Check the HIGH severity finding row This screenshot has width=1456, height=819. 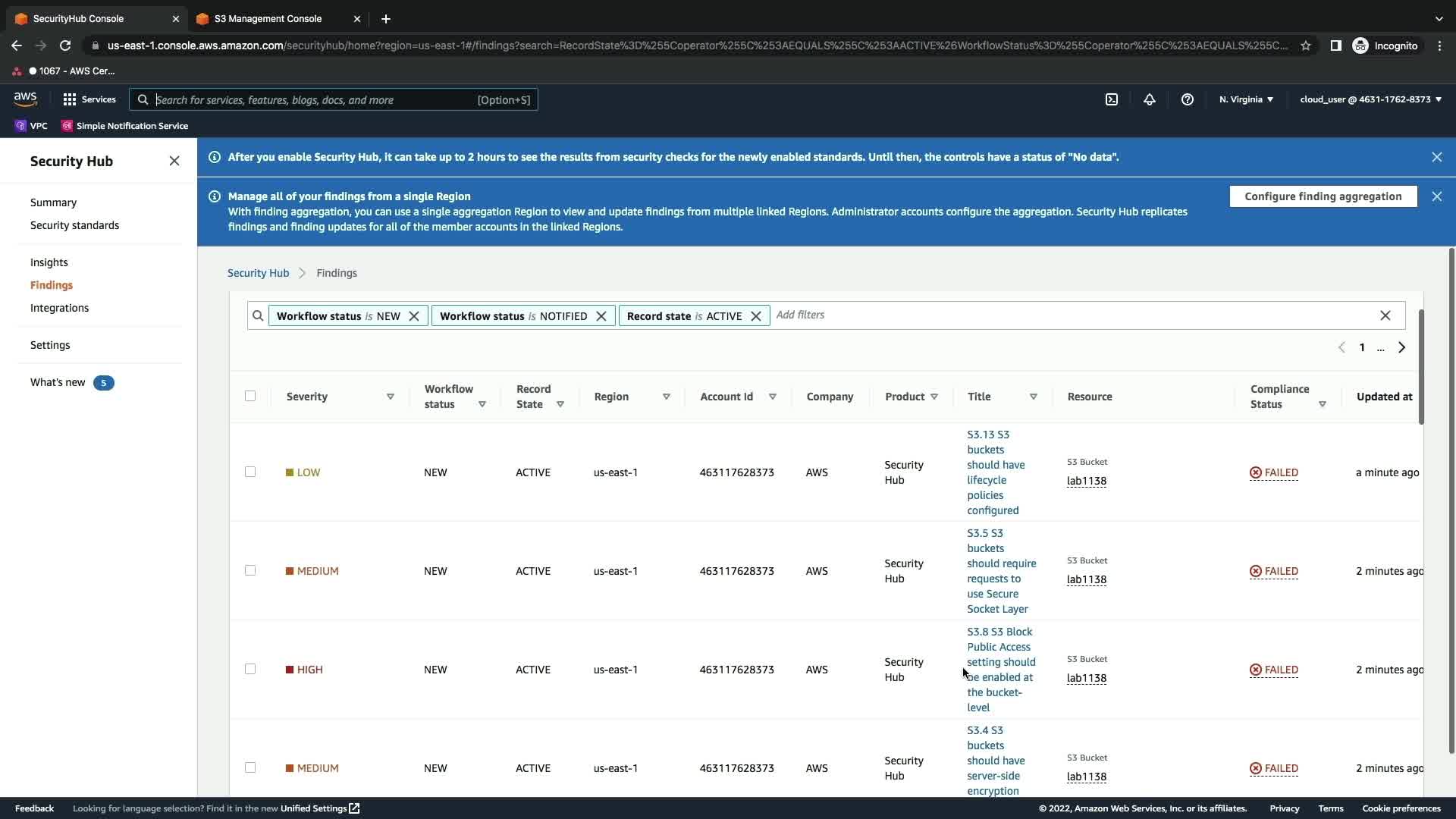(x=250, y=669)
